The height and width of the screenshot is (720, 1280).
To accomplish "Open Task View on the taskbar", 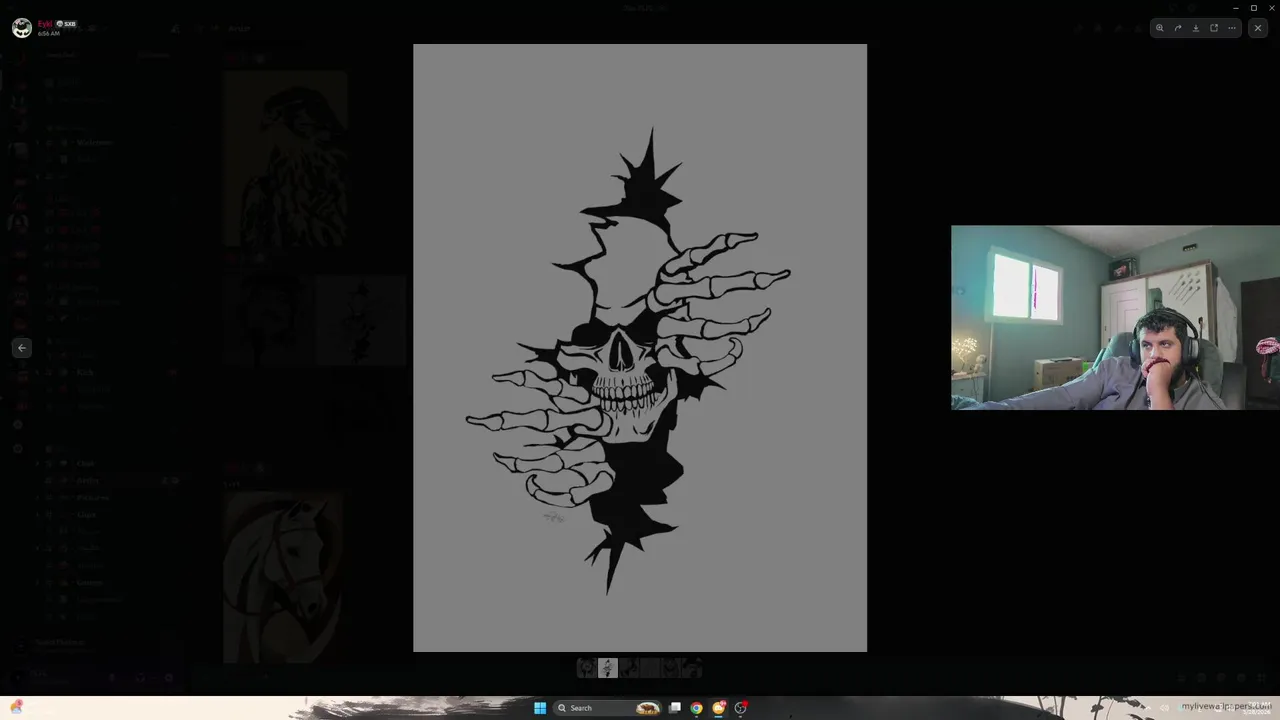I will 675,708.
